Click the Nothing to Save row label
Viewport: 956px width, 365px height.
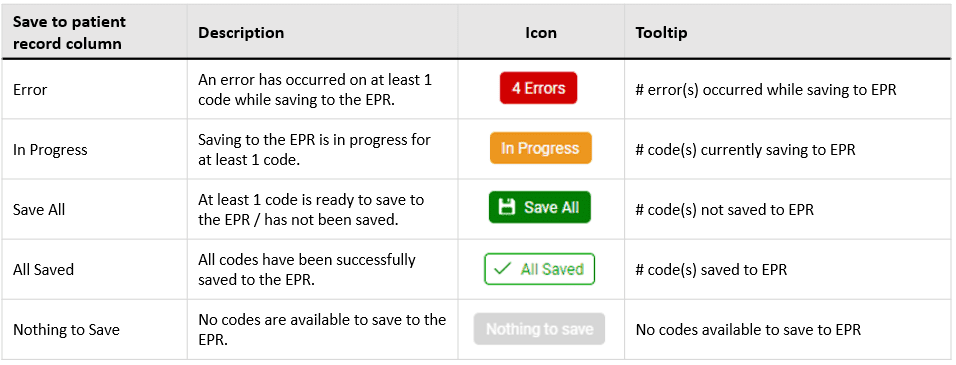[66, 330]
